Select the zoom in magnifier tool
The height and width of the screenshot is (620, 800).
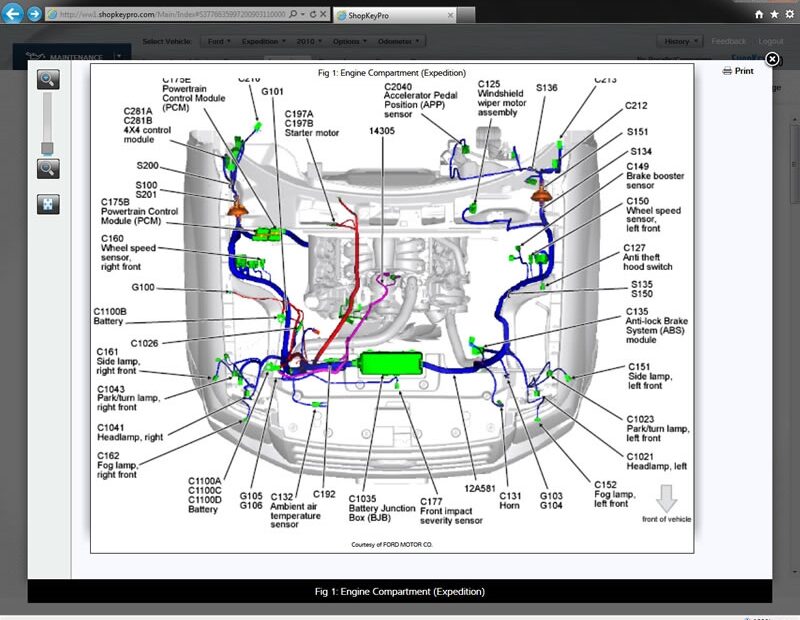point(46,79)
